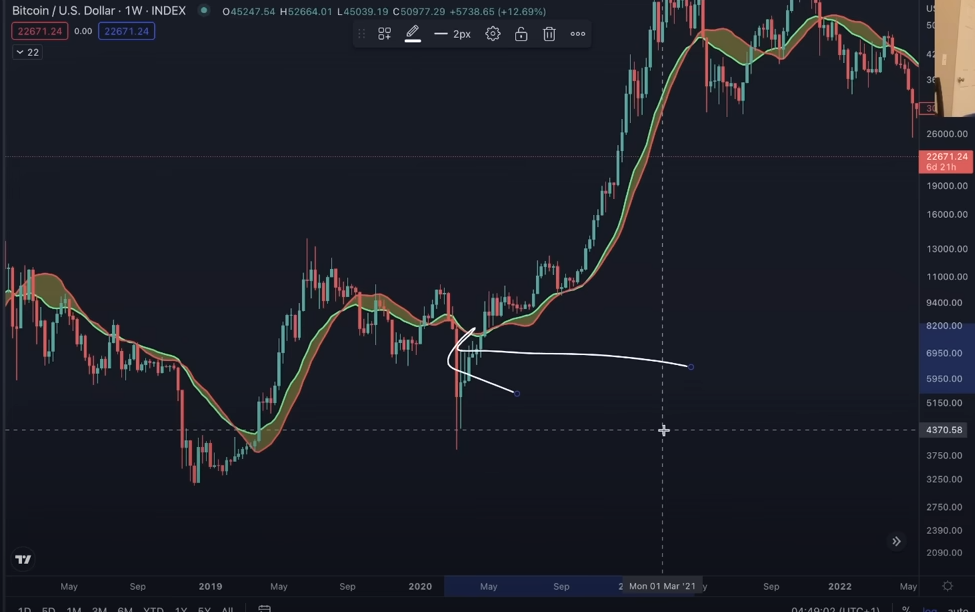Open time axis settings gear icon
The width and height of the screenshot is (975, 612).
[x=948, y=586]
